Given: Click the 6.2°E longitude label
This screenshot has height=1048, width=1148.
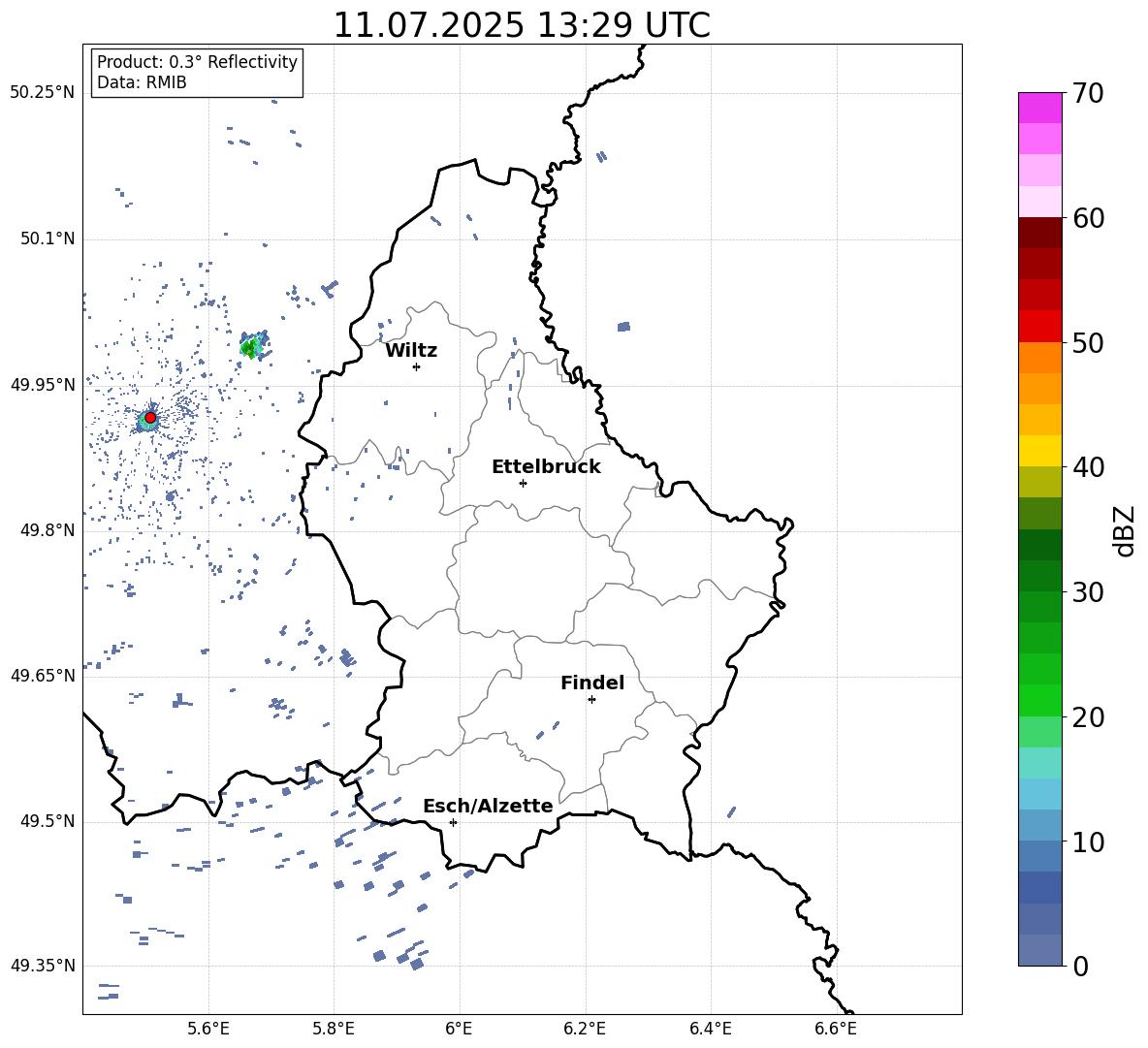Looking at the screenshot, I should (585, 1029).
